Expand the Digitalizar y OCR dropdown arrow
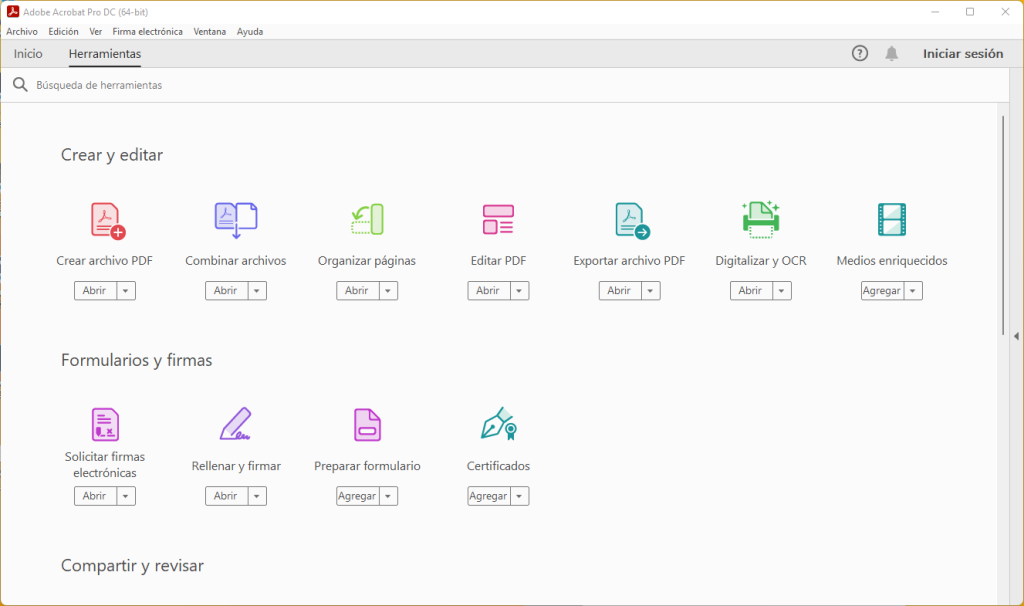 [x=782, y=291]
